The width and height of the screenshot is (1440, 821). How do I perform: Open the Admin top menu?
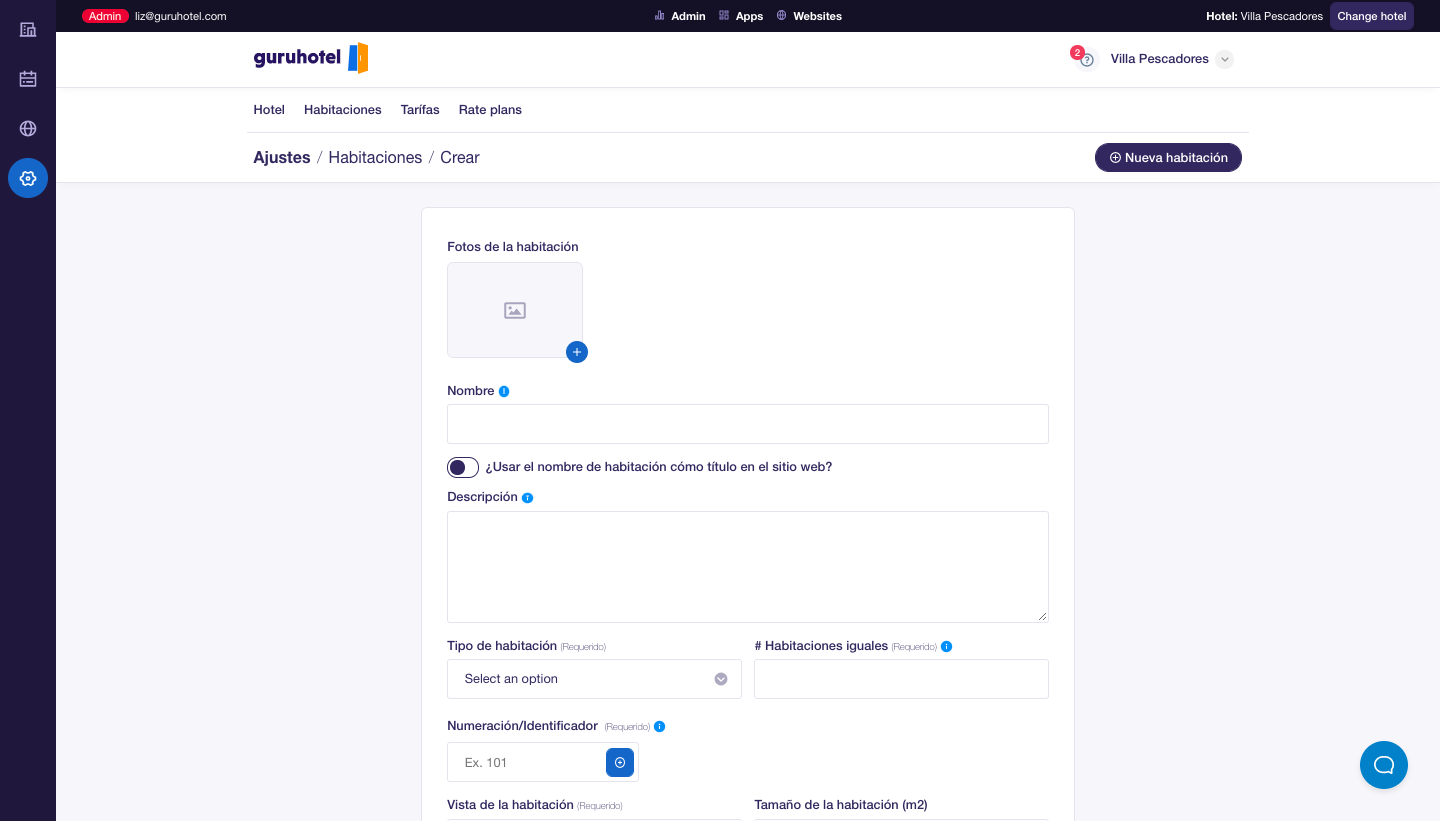click(680, 16)
